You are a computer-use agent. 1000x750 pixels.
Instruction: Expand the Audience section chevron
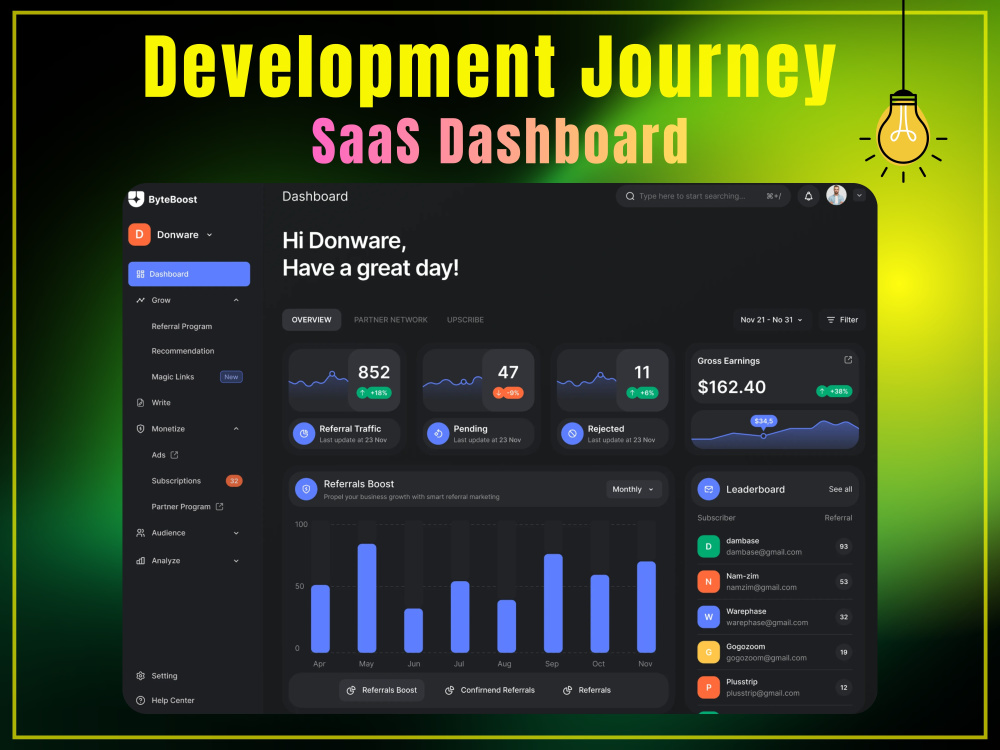[x=236, y=533]
